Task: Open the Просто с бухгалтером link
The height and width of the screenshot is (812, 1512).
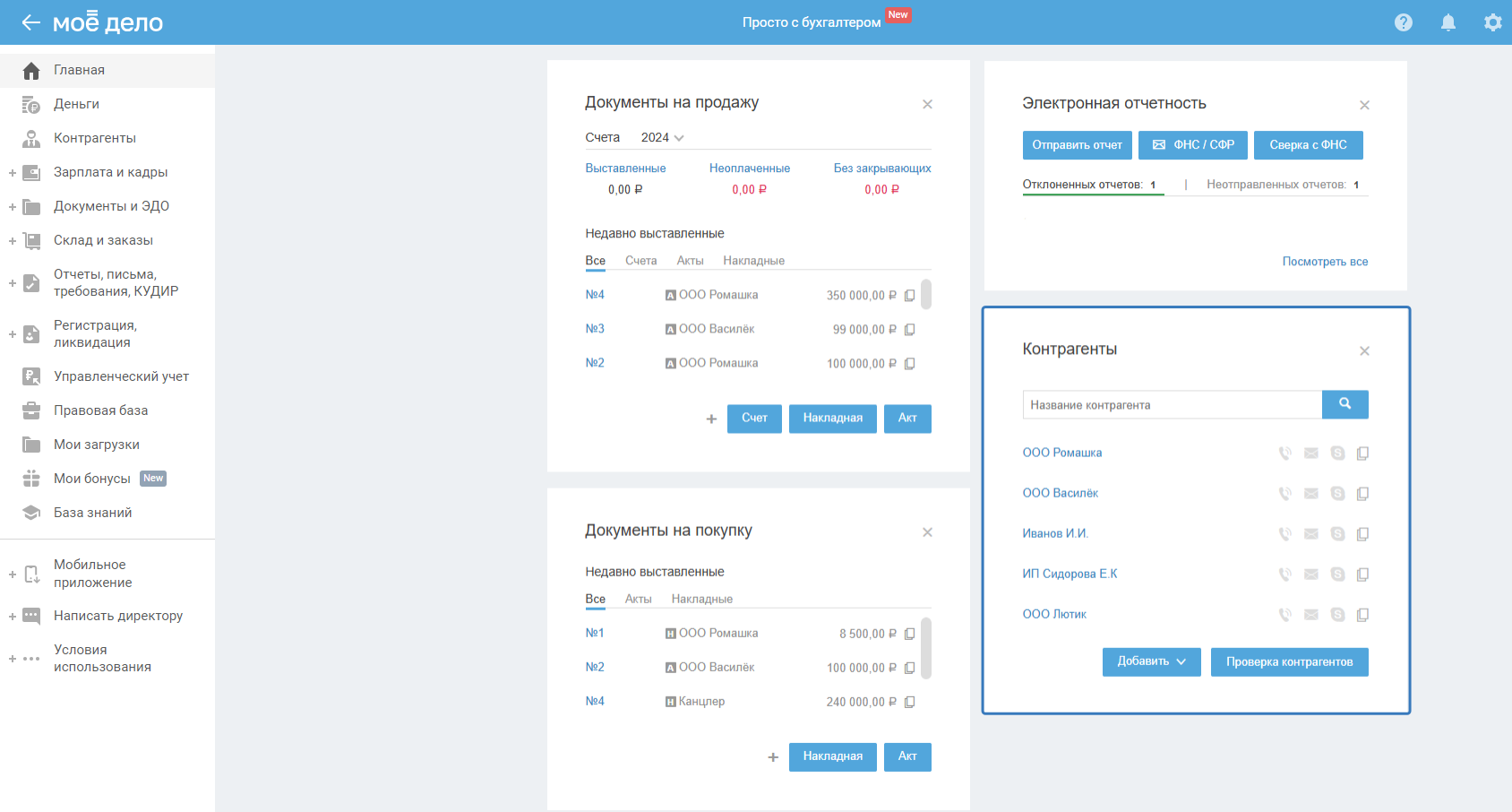Action: point(812,22)
